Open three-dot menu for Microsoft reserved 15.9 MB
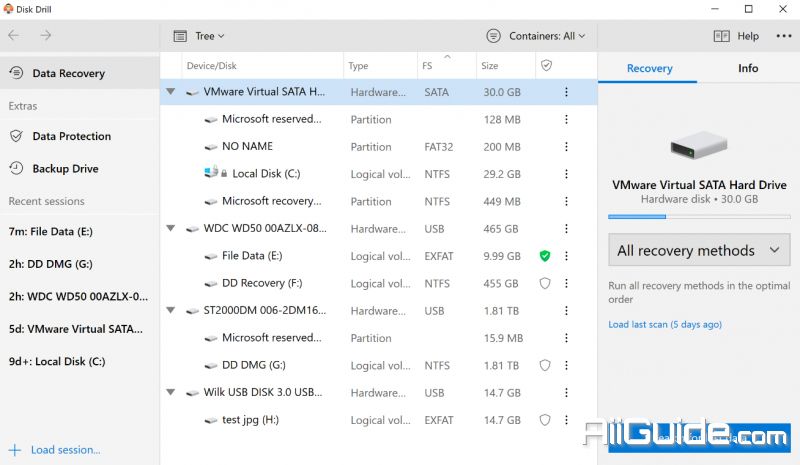Image resolution: width=800 pixels, height=465 pixels. pos(566,338)
